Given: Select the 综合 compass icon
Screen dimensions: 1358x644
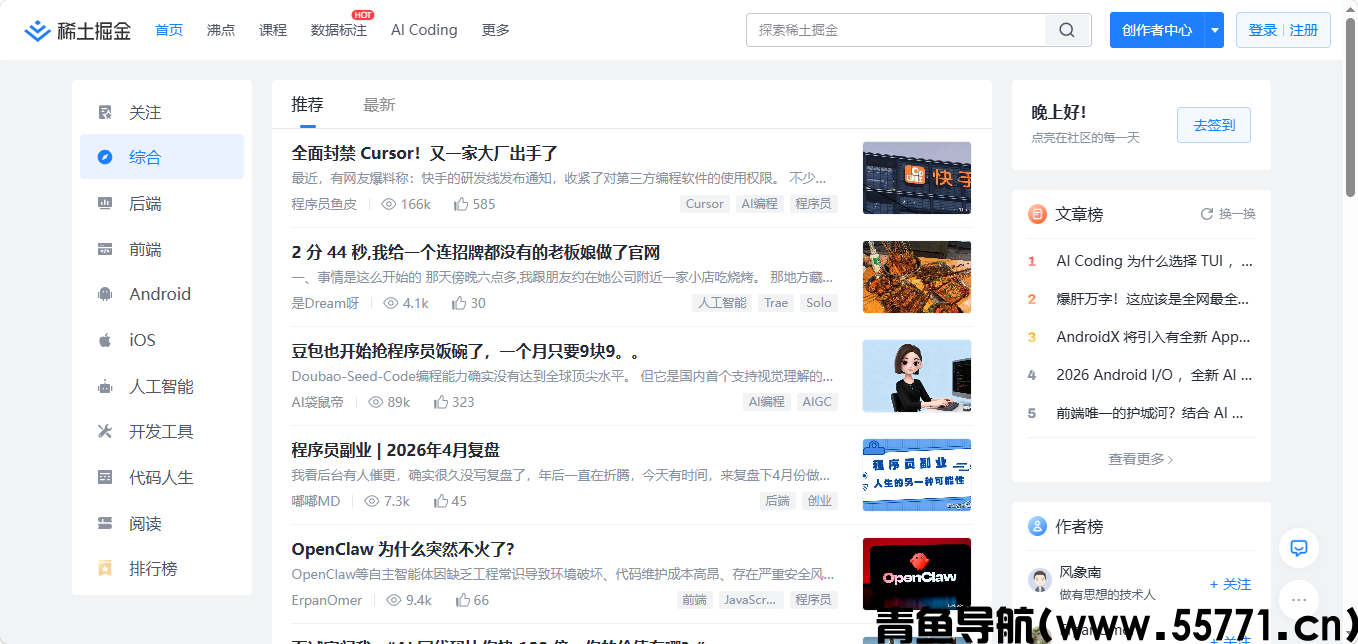Looking at the screenshot, I should click(x=105, y=157).
